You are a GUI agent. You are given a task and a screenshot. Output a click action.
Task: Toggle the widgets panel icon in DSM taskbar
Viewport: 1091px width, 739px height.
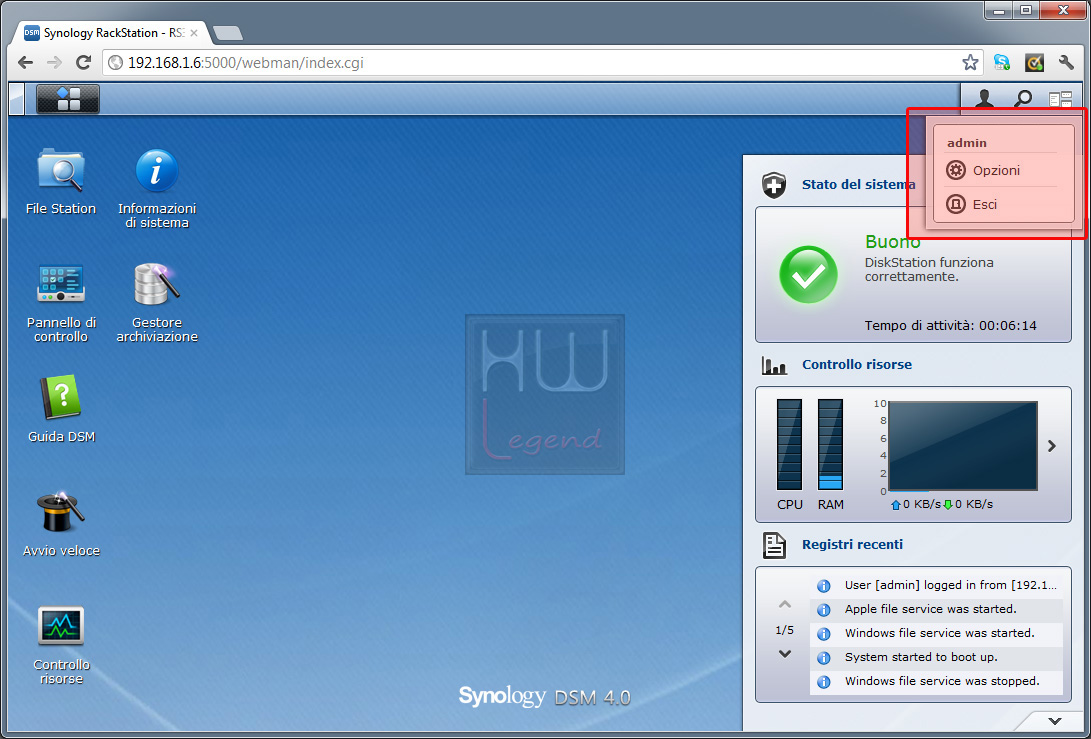pyautogui.click(x=1060, y=100)
